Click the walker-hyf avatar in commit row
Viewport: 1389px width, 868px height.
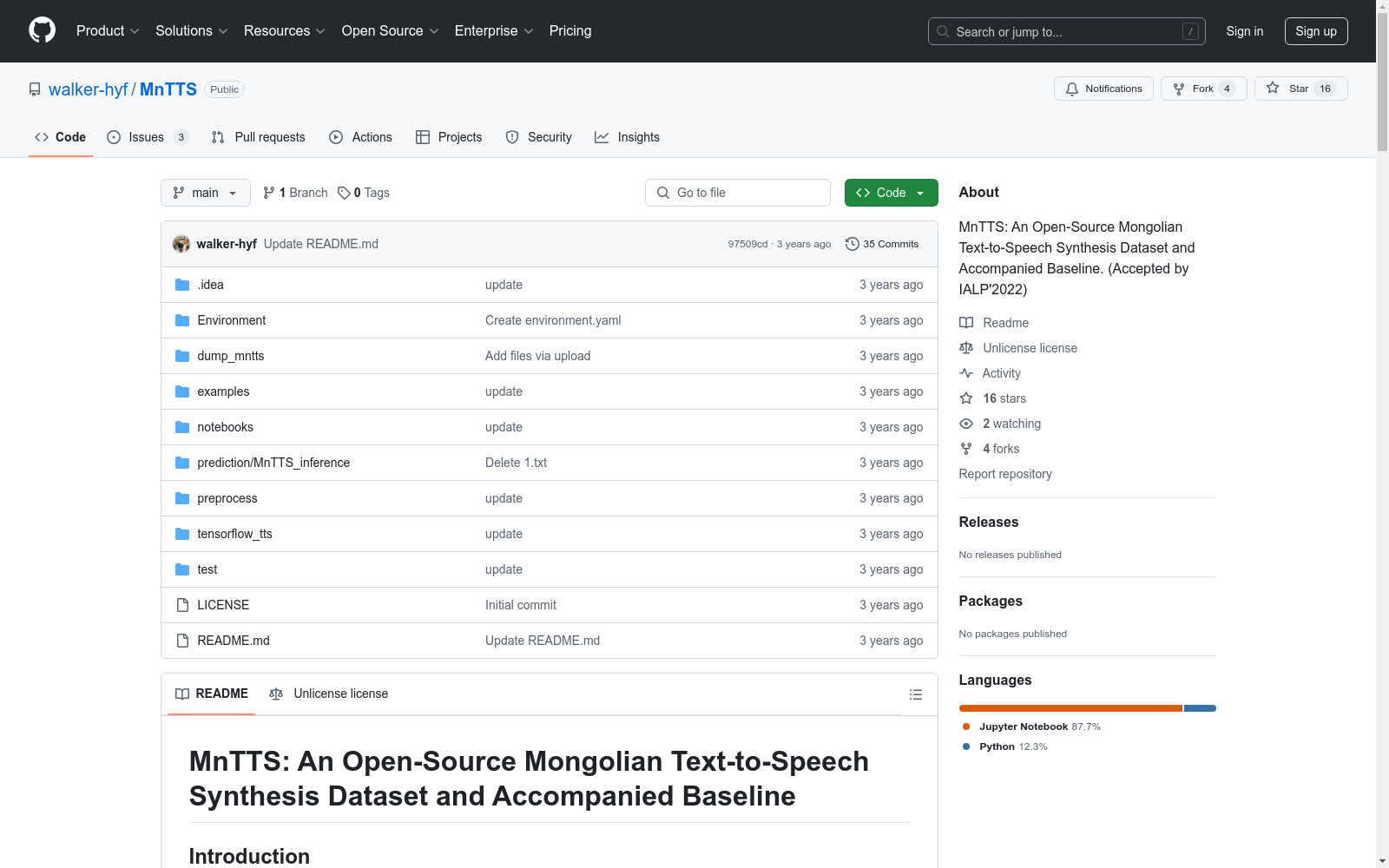click(x=181, y=244)
